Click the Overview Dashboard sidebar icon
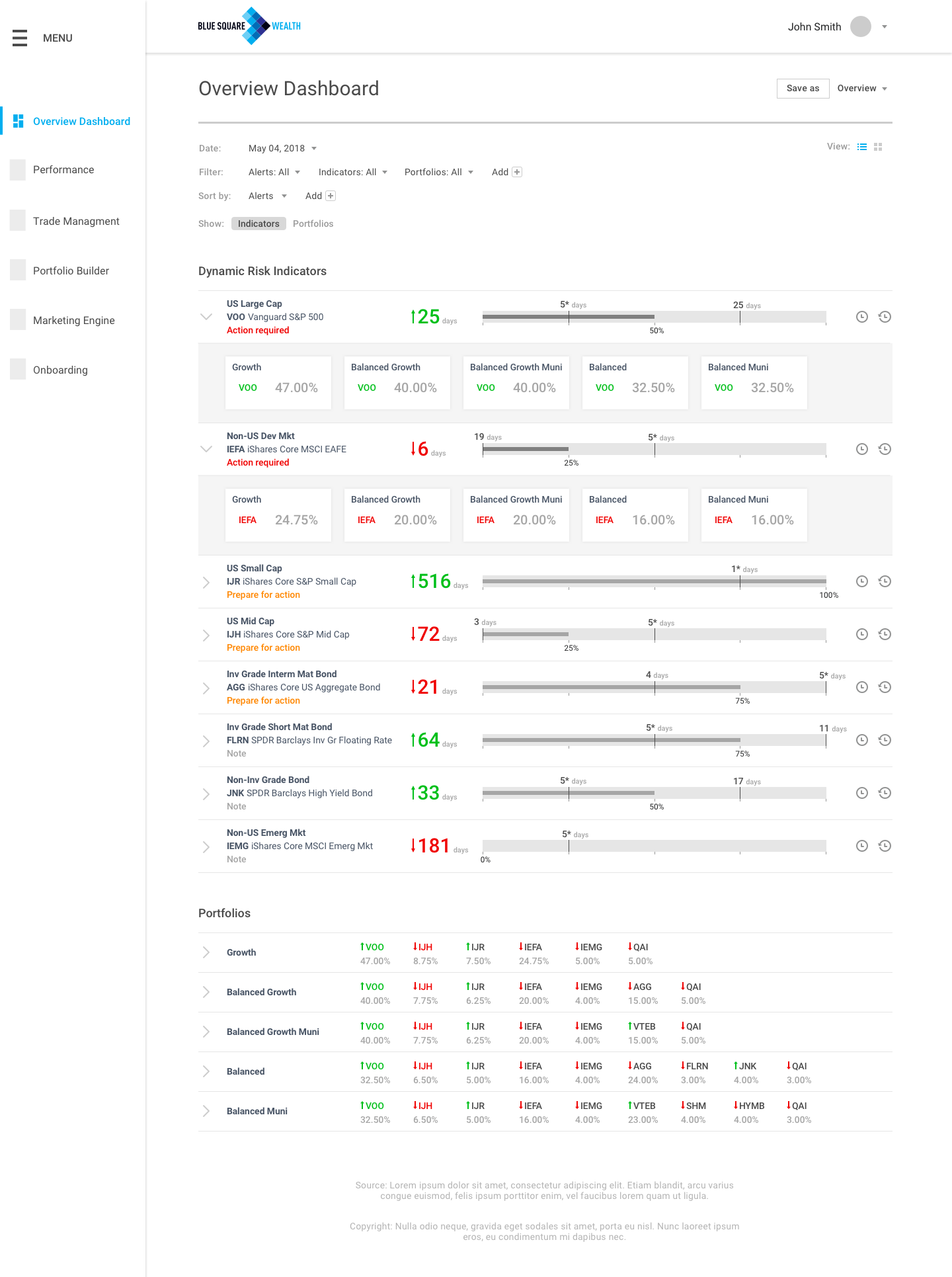 pos(19,121)
